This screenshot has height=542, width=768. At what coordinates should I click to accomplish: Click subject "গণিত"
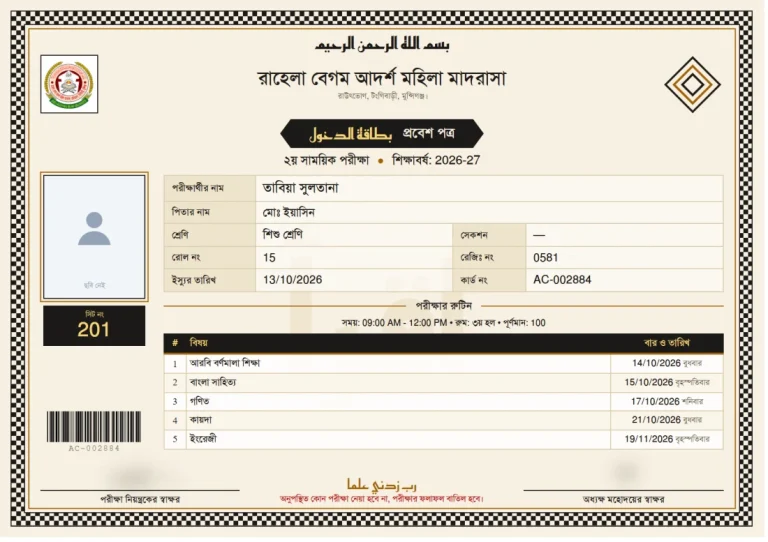coord(199,401)
